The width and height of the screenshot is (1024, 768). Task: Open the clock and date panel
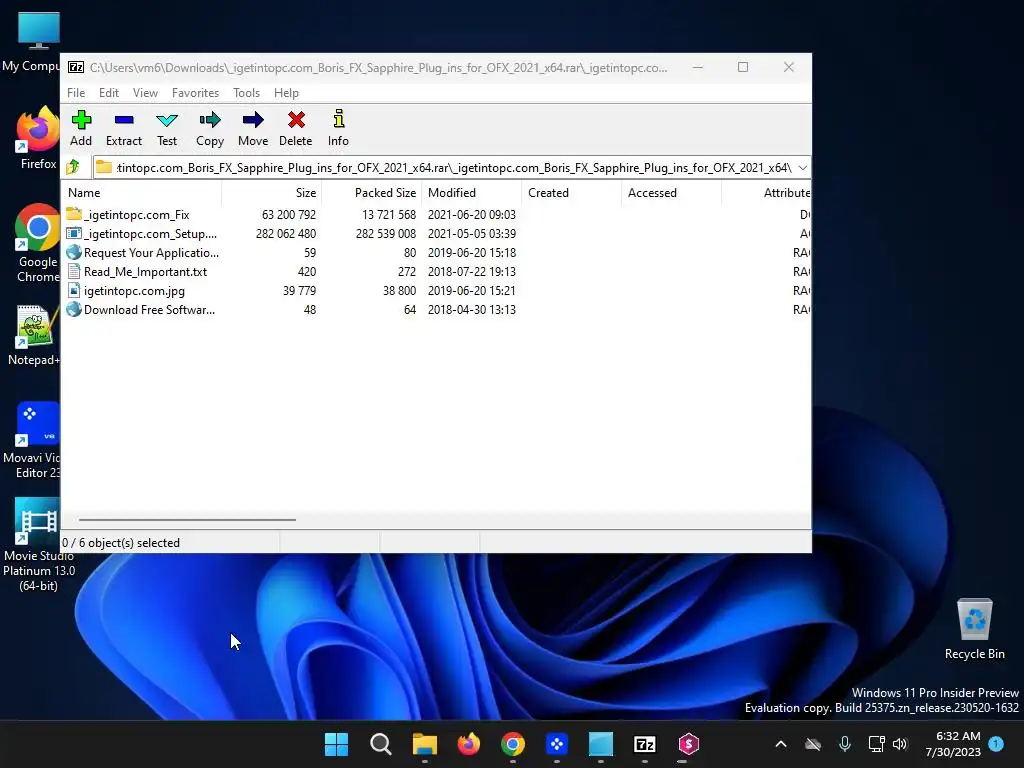coord(953,744)
